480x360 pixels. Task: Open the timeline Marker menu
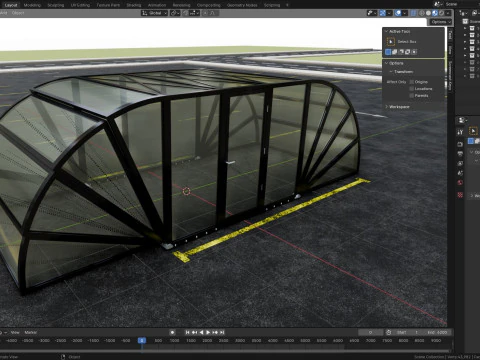pyautogui.click(x=31, y=332)
